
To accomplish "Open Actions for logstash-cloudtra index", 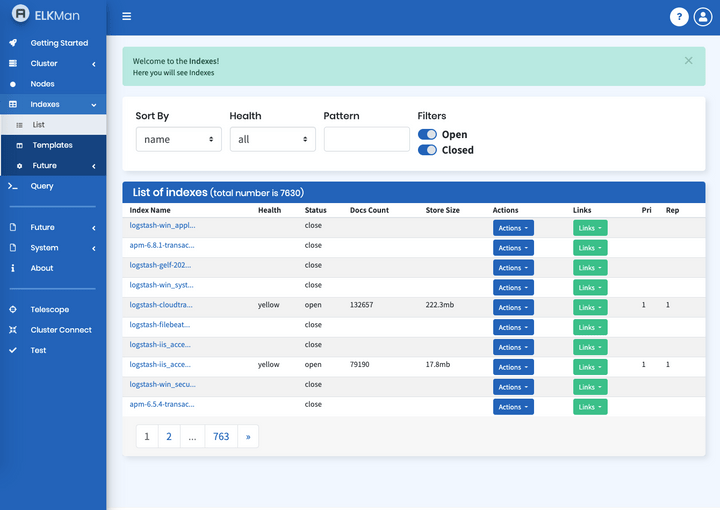I will pos(513,308).
